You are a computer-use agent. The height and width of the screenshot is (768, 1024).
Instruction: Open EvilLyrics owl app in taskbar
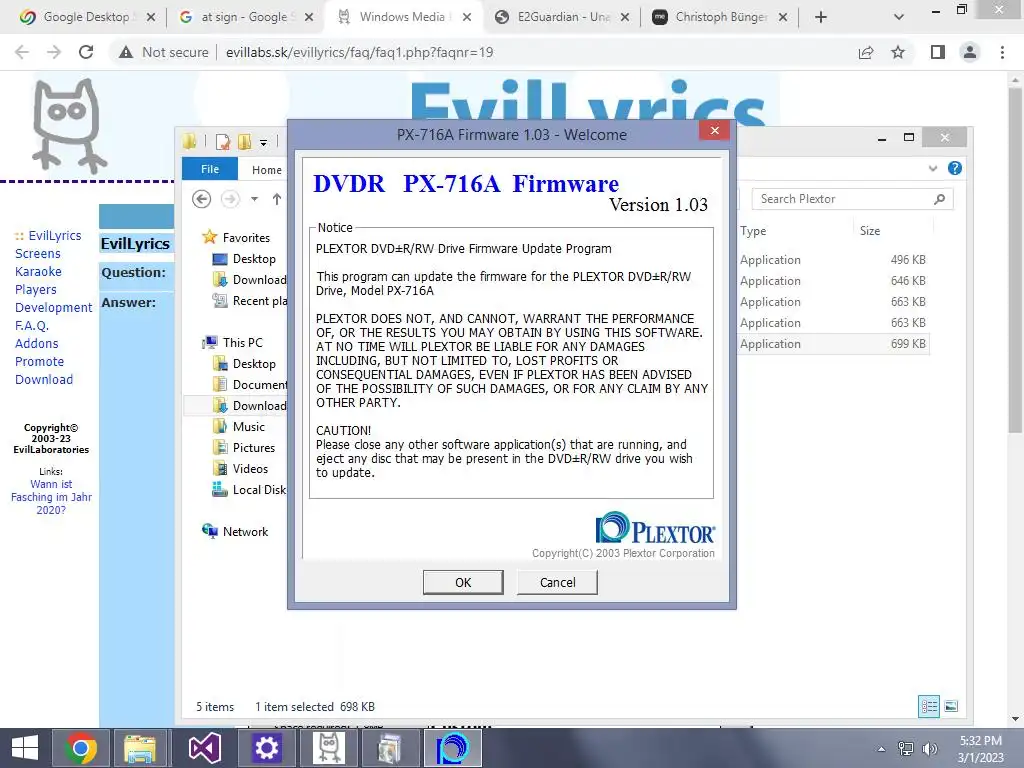coord(328,748)
